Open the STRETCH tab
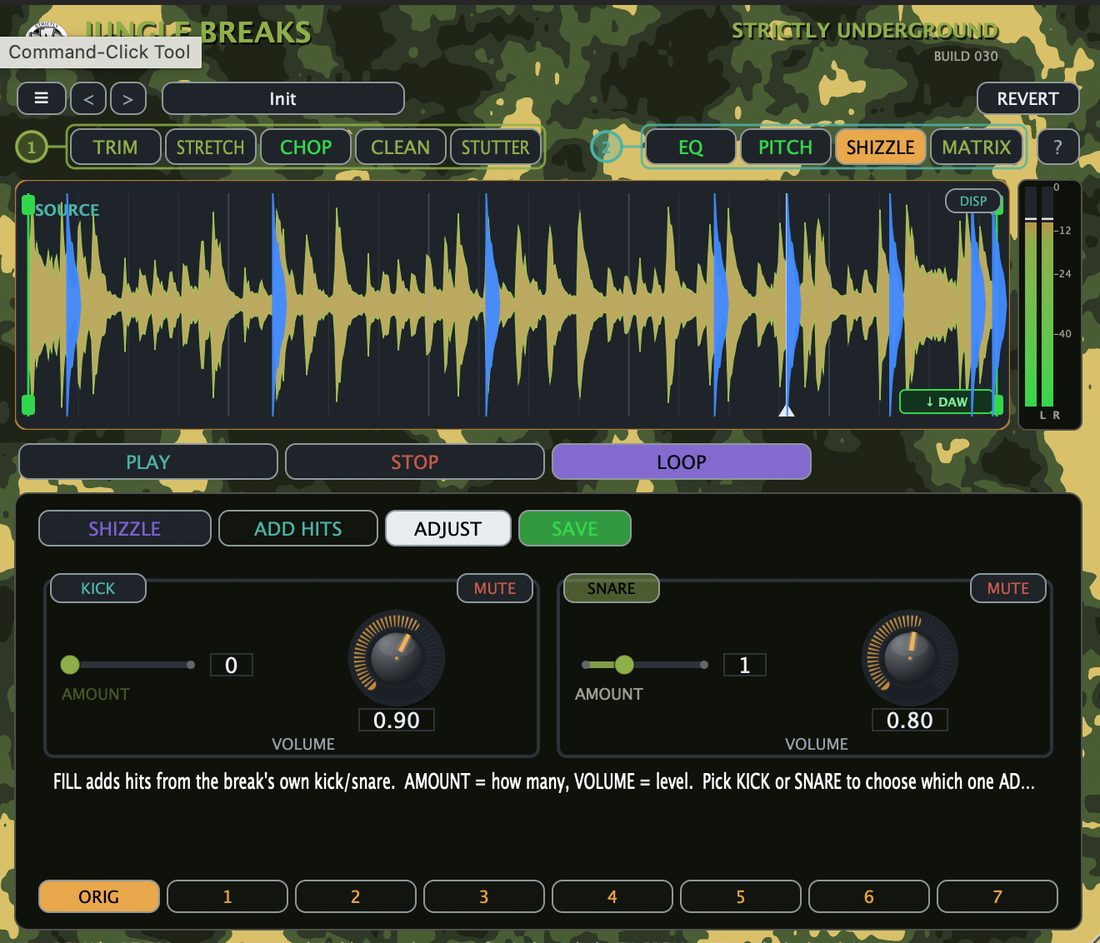The width and height of the screenshot is (1100, 943). point(210,147)
